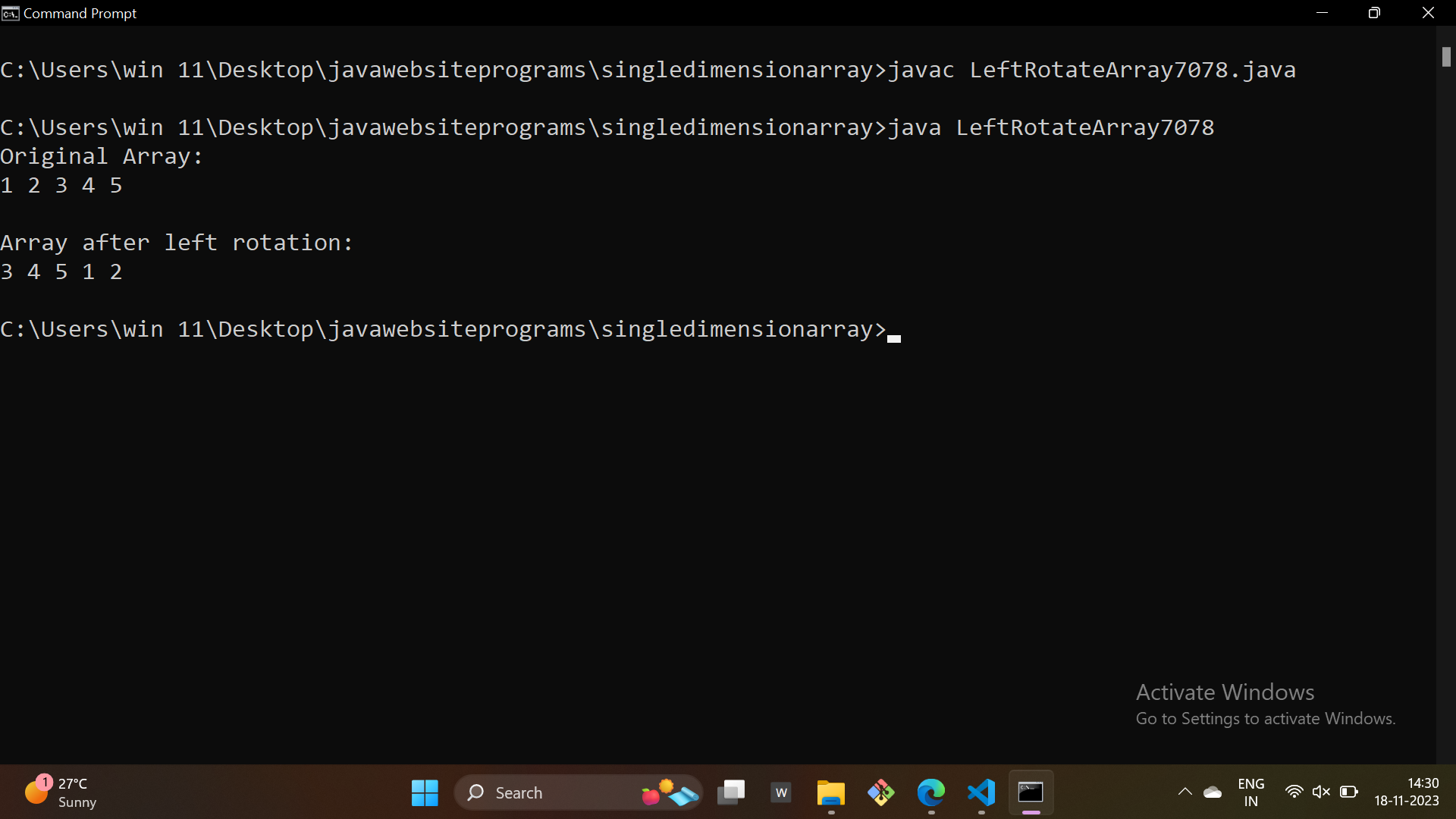Expand hidden system tray icons chevron

1185,792
